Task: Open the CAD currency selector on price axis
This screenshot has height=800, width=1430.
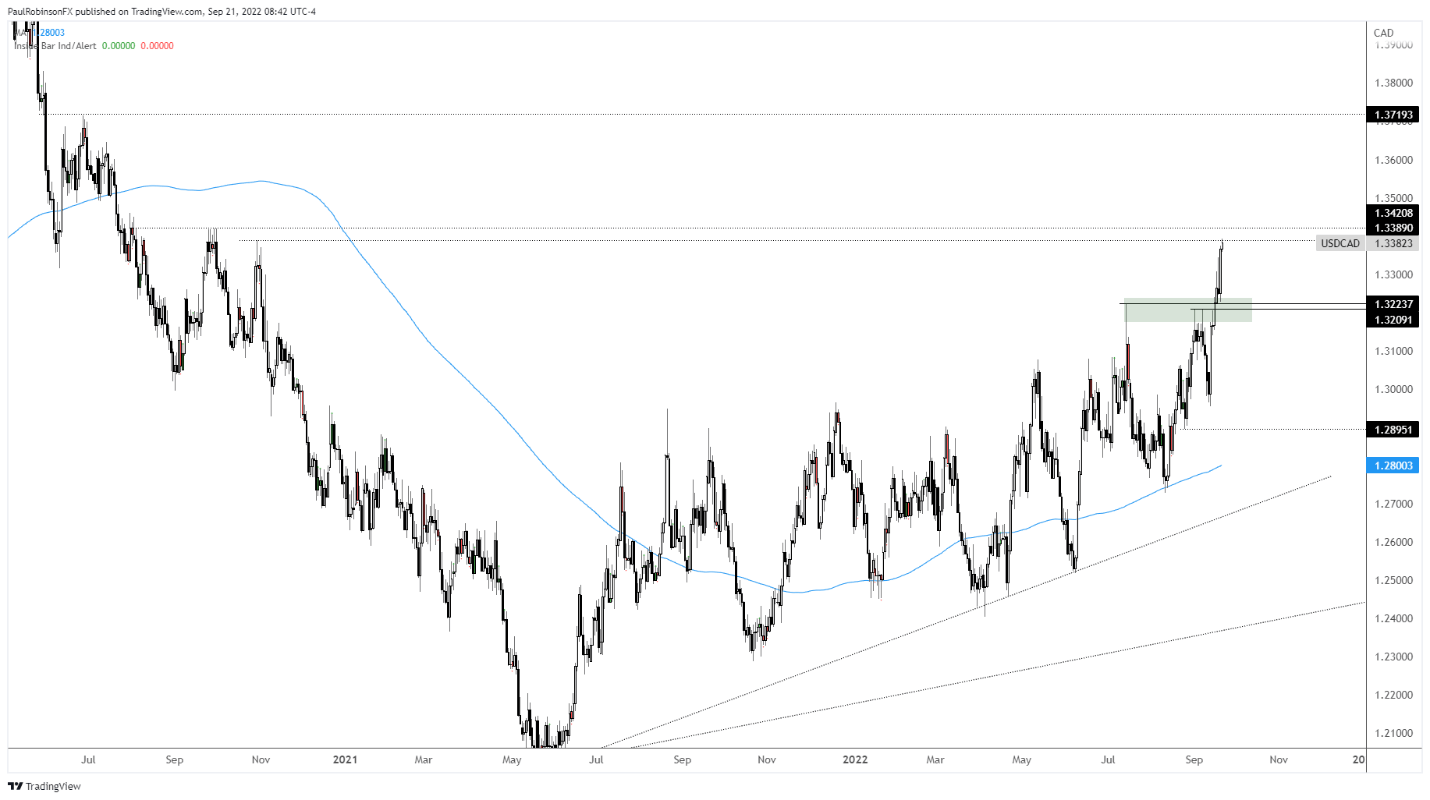Action: [1386, 31]
